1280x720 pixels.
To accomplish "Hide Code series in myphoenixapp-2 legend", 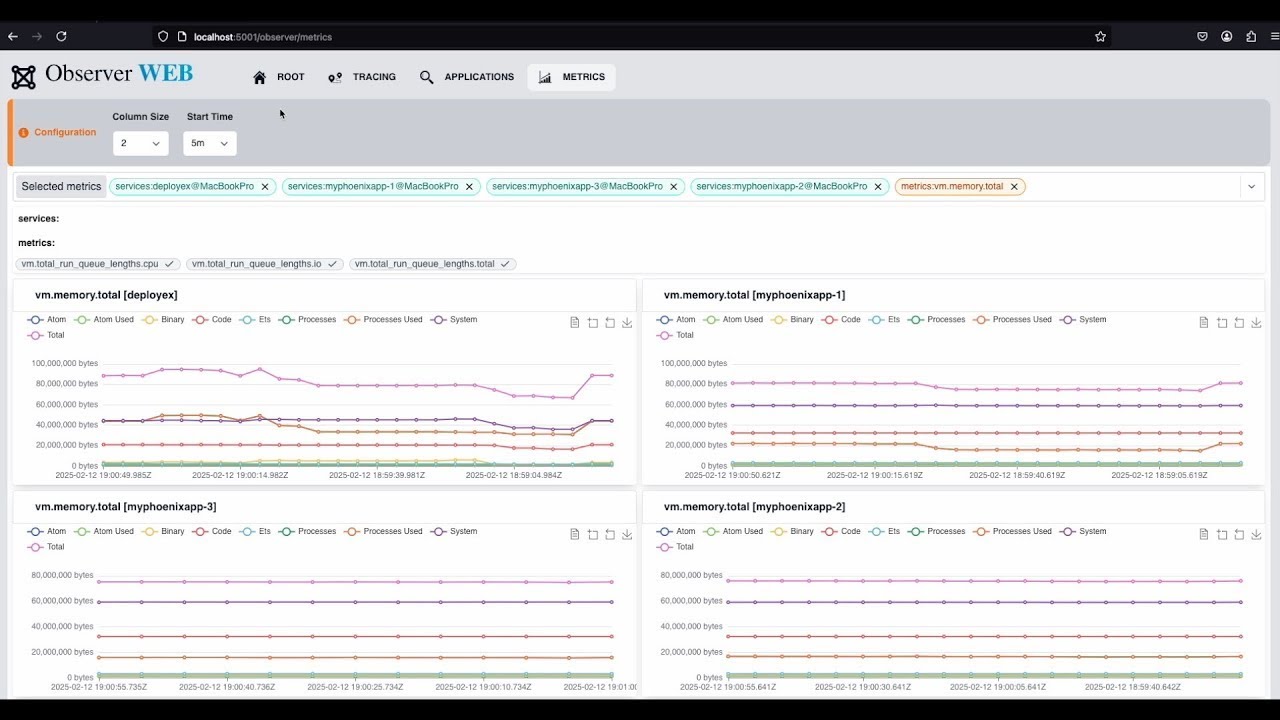I will pyautogui.click(x=842, y=532).
